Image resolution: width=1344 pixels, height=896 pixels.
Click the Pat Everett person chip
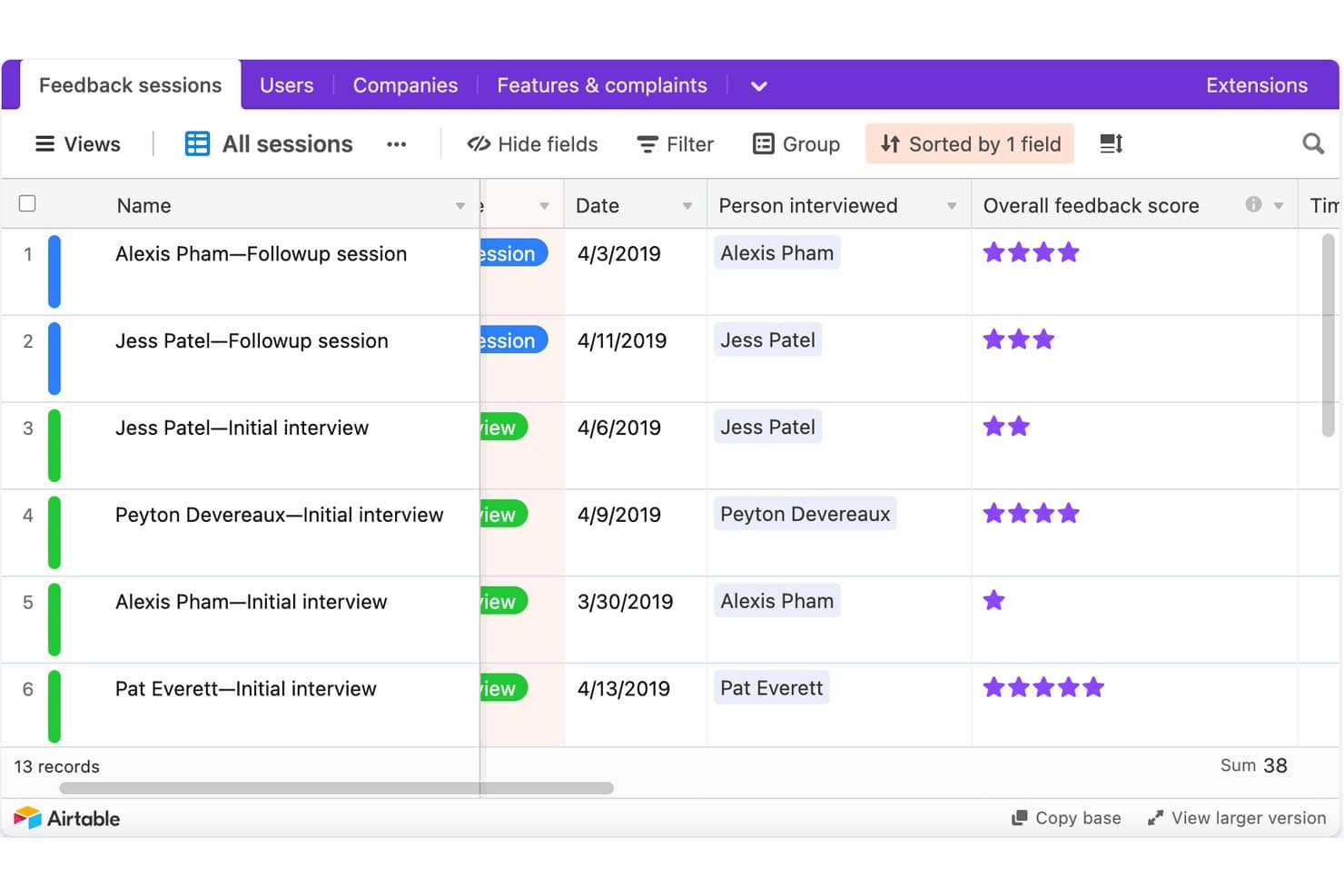(771, 688)
